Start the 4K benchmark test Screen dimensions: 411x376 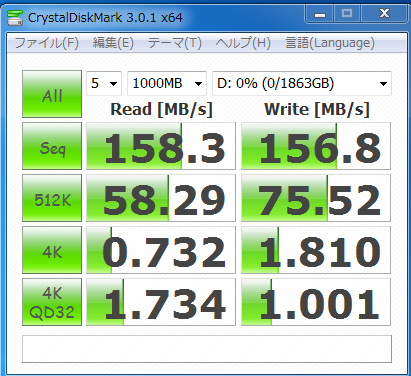coord(52,250)
